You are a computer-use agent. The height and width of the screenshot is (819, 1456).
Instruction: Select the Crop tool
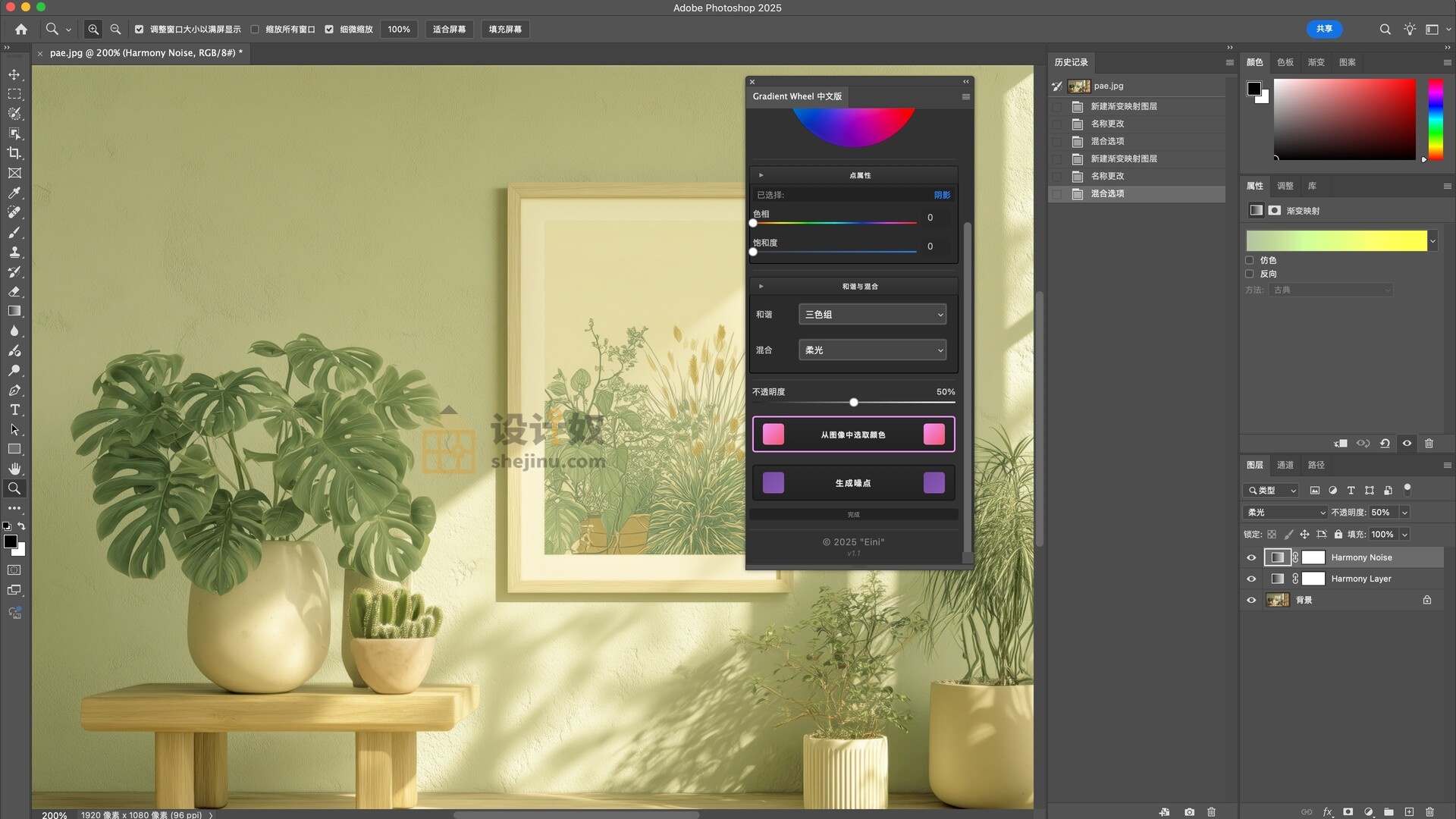click(14, 153)
